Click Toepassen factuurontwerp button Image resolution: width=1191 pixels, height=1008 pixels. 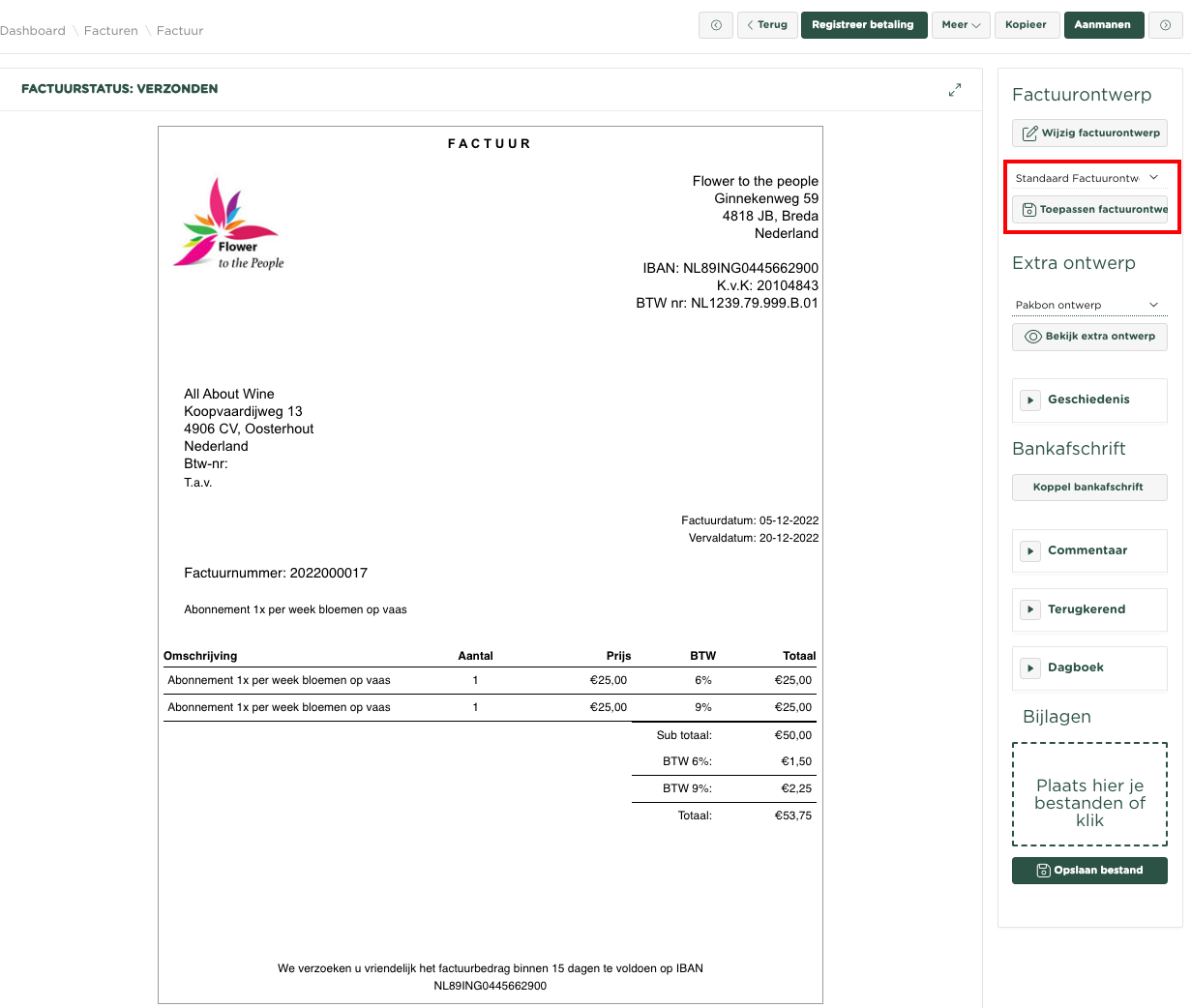tap(1089, 209)
